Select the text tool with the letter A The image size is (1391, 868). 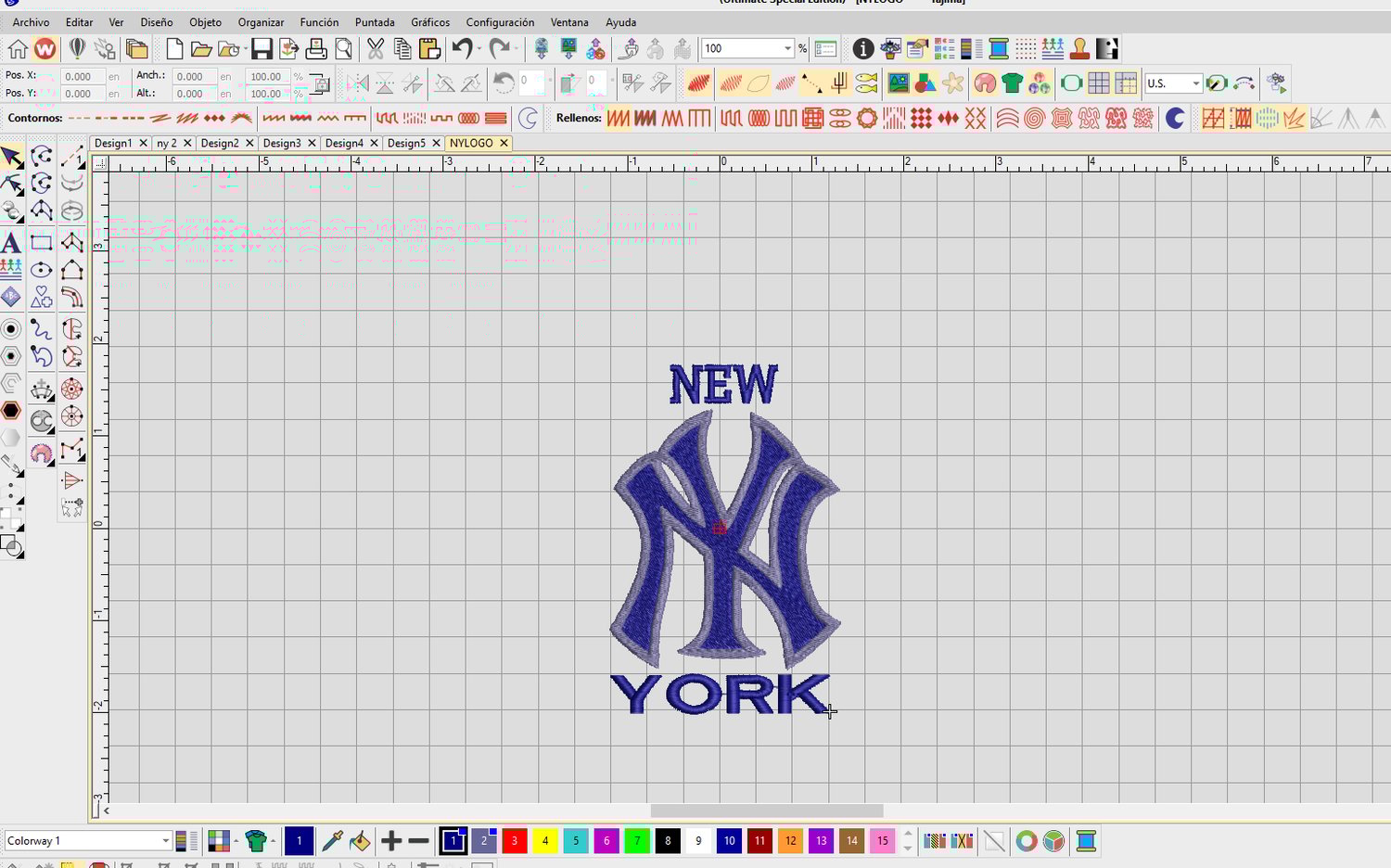pos(11,243)
